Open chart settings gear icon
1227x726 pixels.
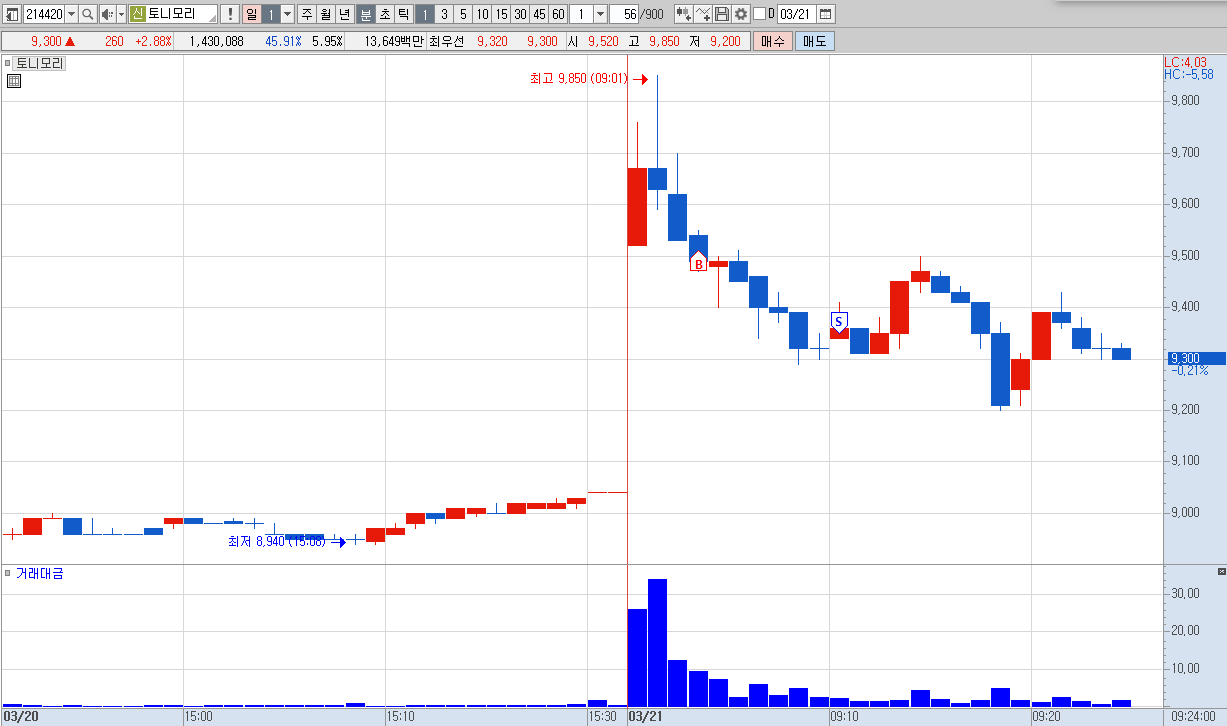pyautogui.click(x=741, y=14)
